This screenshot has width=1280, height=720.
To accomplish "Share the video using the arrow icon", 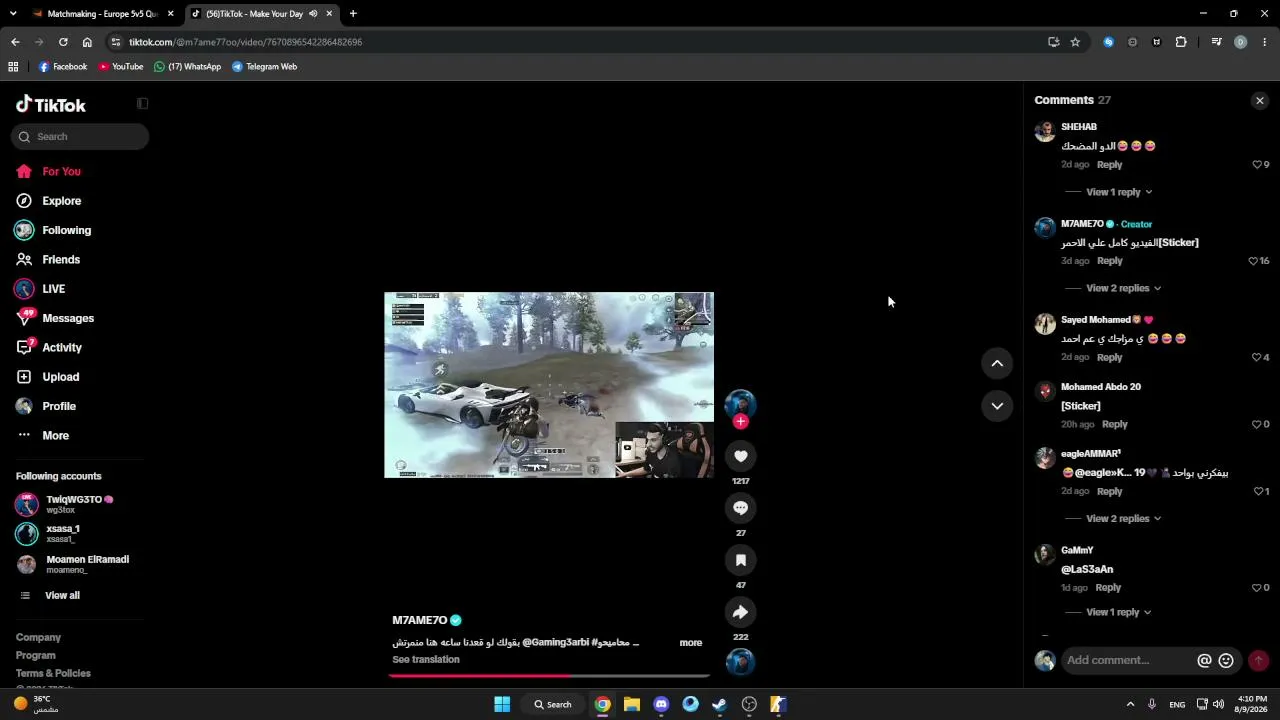I will (x=740, y=612).
